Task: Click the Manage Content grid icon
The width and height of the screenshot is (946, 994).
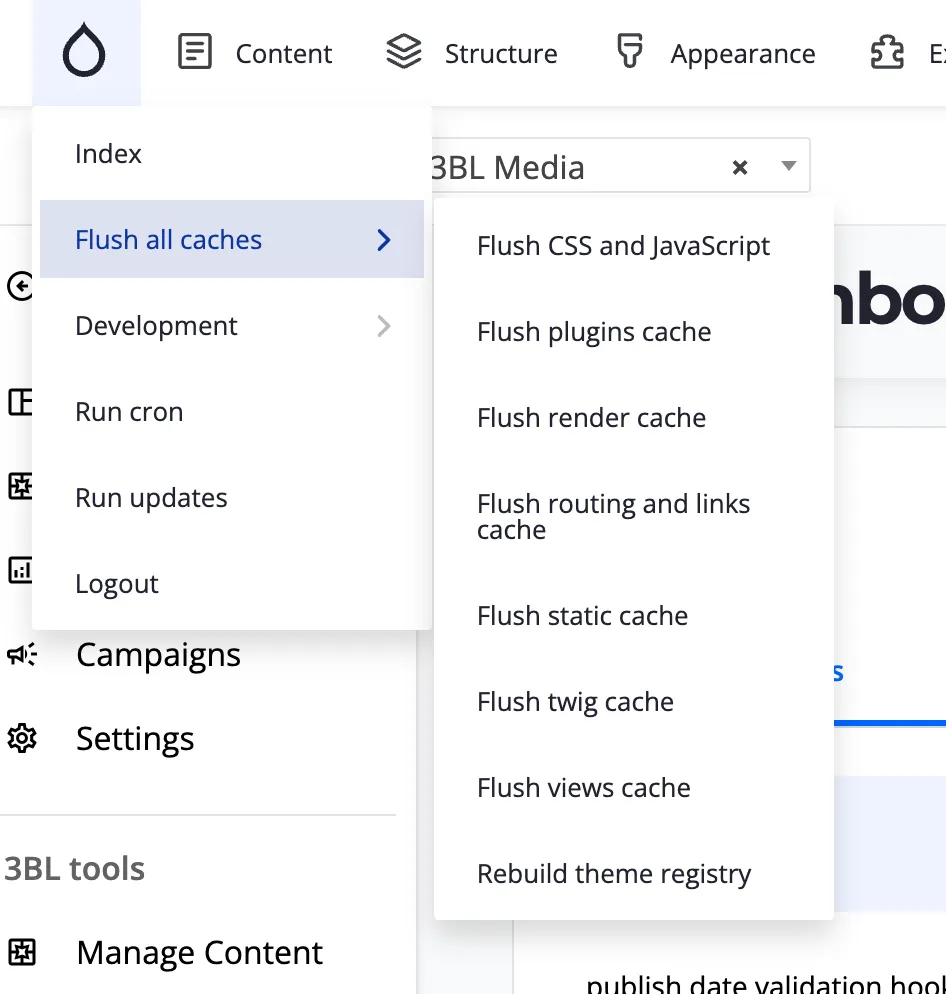Action: 22,952
